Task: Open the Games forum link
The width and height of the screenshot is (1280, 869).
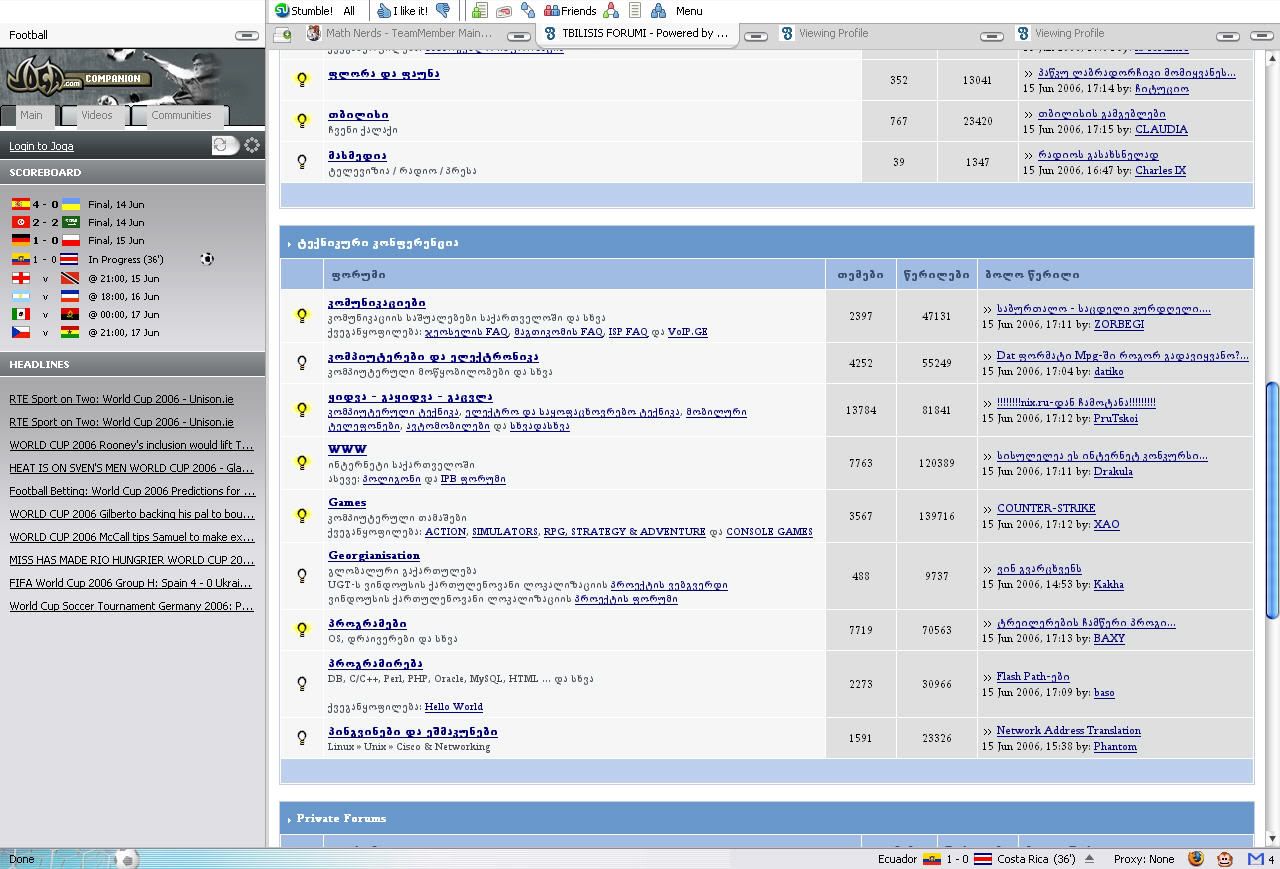Action: coord(347,502)
